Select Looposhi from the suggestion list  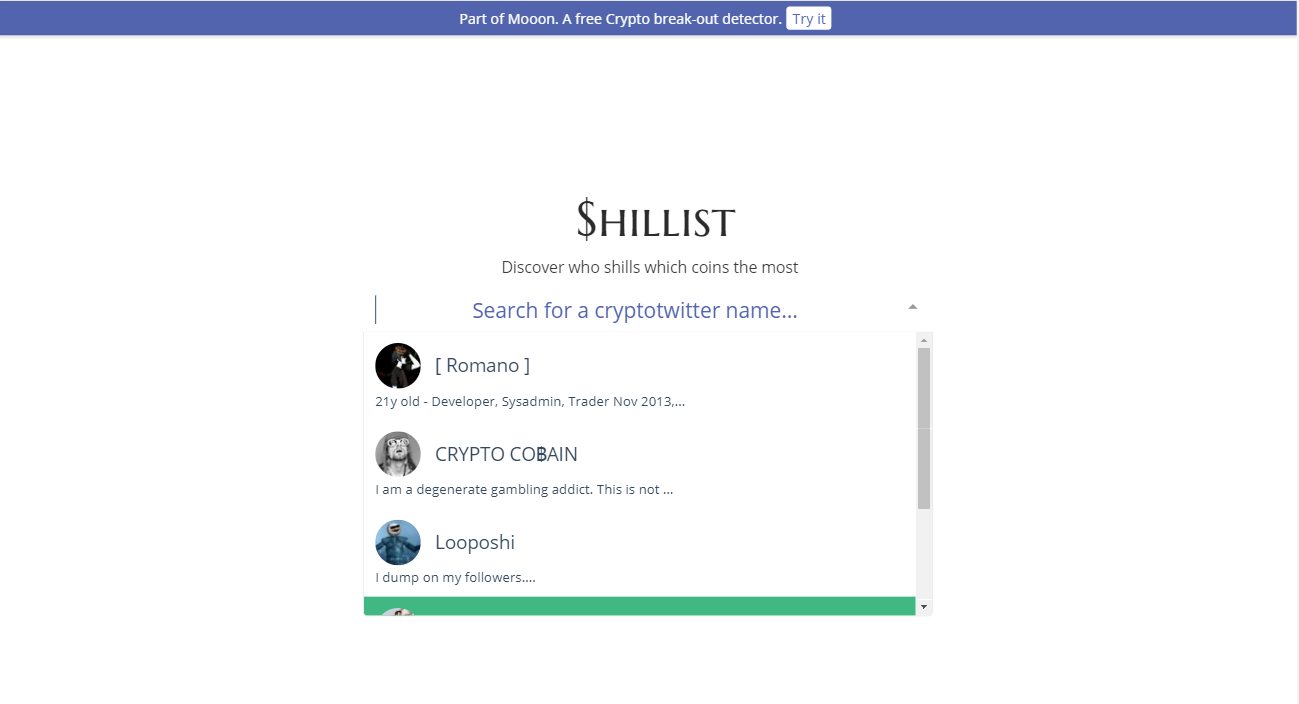click(x=474, y=542)
